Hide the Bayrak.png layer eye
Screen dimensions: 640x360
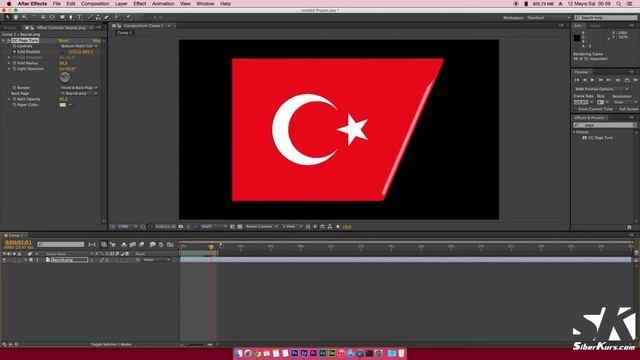coord(4,260)
